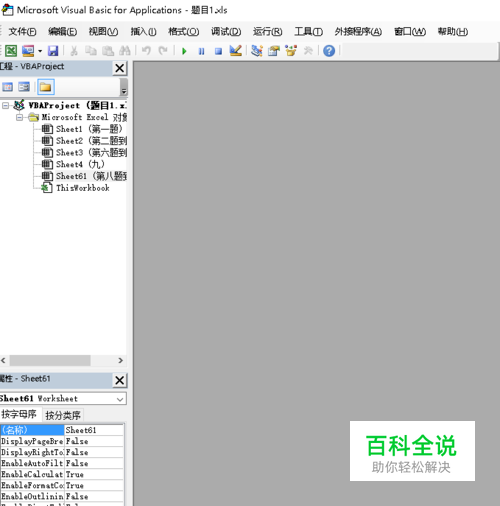Click the Redo toolbar icon

tap(163, 51)
